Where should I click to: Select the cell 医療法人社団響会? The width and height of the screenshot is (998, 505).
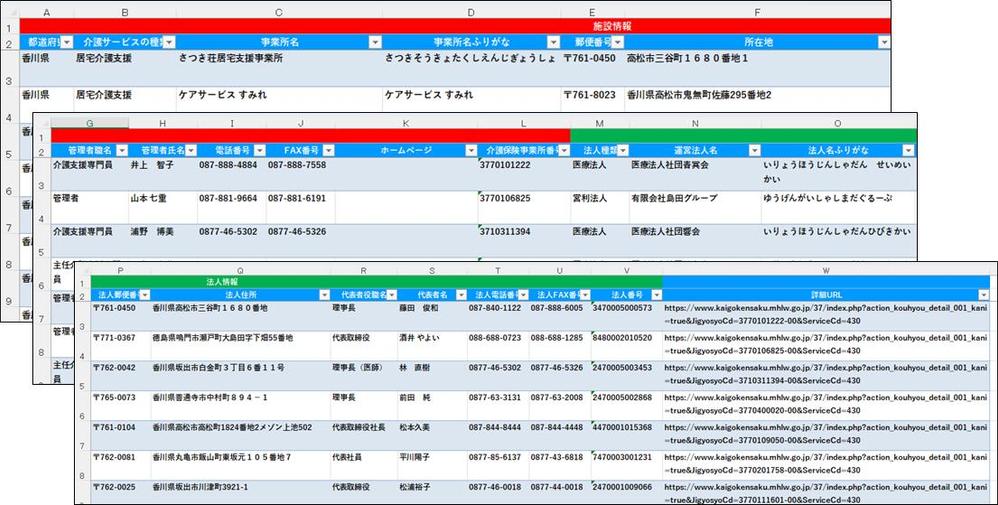(695, 241)
